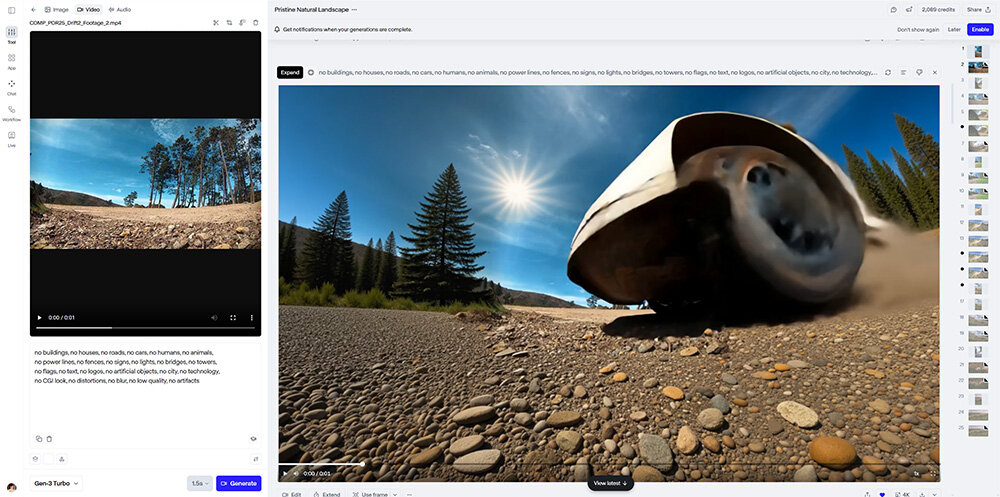Image resolution: width=1000 pixels, height=497 pixels.
Task: Toggle the left sidebar panel
Action: tap(11, 9)
